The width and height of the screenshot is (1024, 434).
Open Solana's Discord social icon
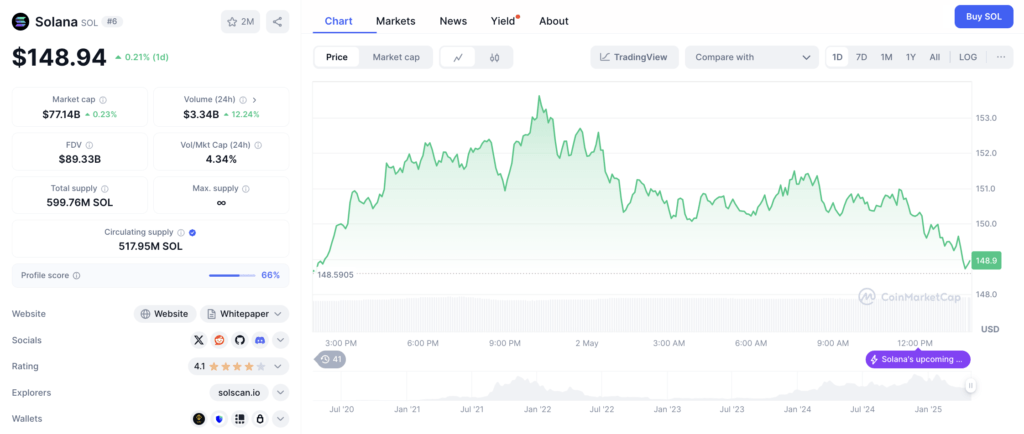[260, 340]
